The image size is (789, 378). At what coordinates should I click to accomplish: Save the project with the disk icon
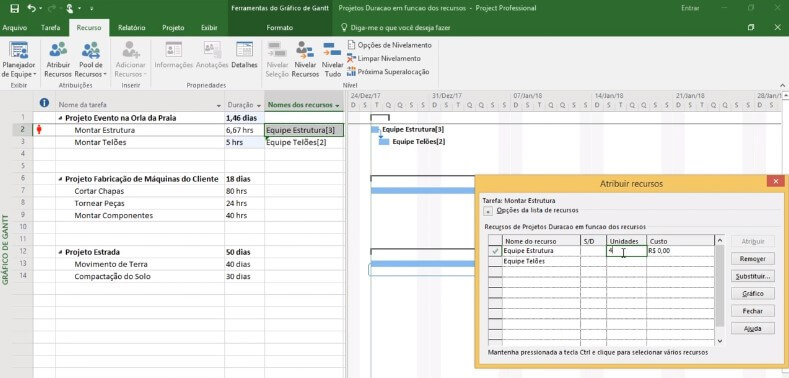coord(15,8)
